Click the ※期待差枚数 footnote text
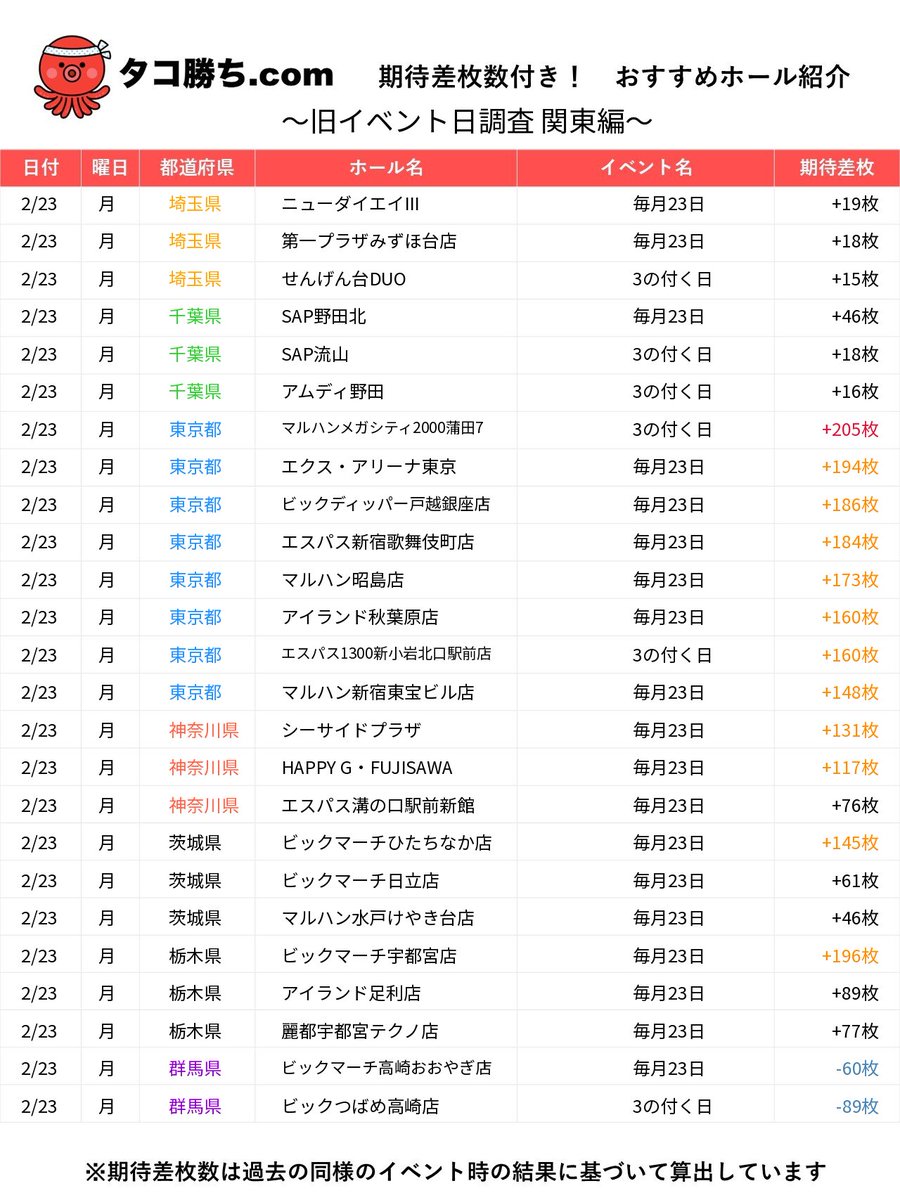 pyautogui.click(x=457, y=1170)
